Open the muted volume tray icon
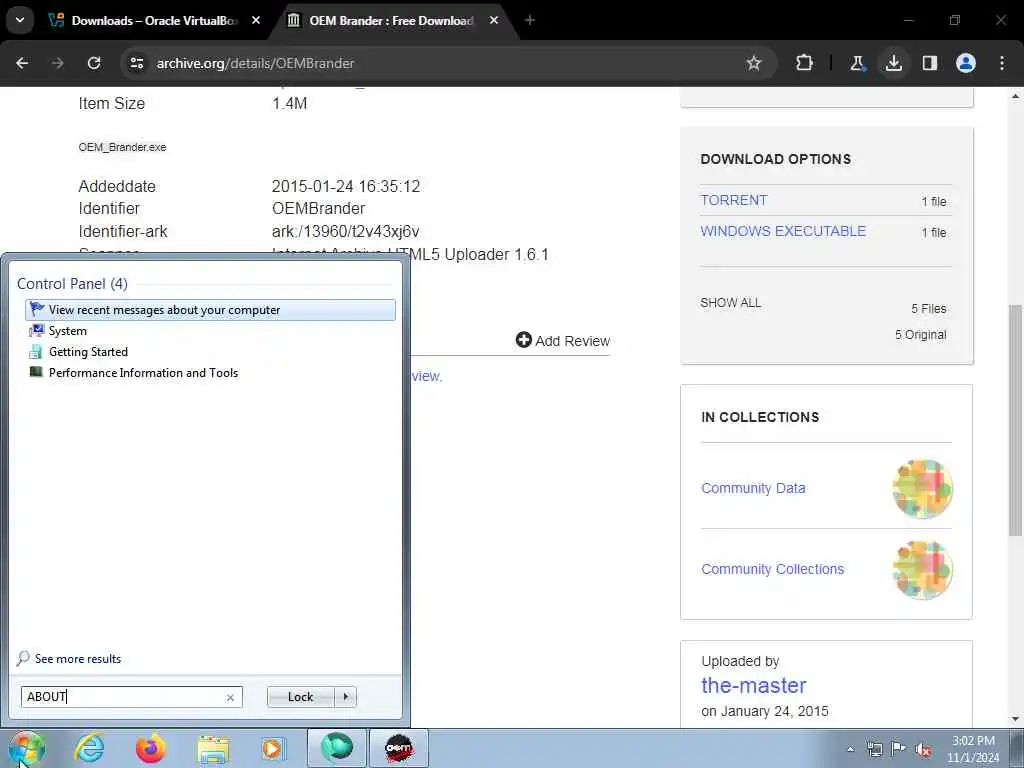 click(923, 749)
